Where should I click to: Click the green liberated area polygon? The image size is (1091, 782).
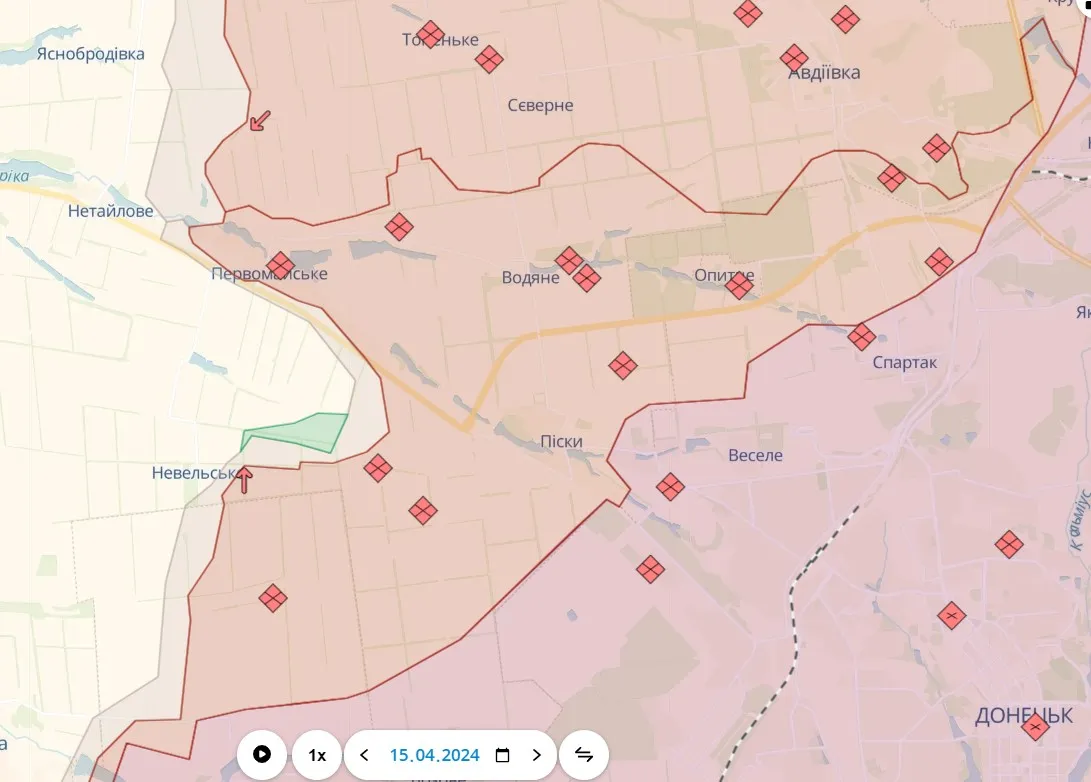(x=295, y=433)
